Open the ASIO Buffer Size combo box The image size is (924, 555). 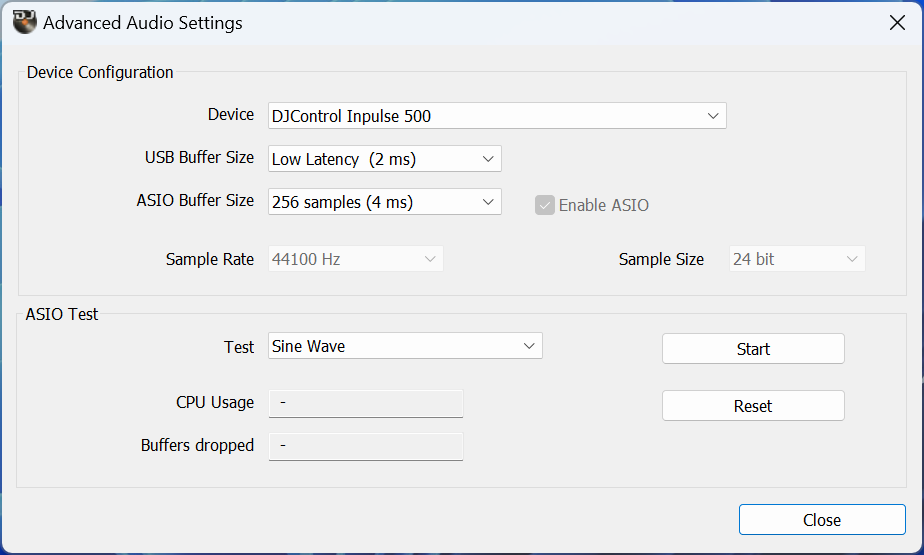click(x=384, y=201)
